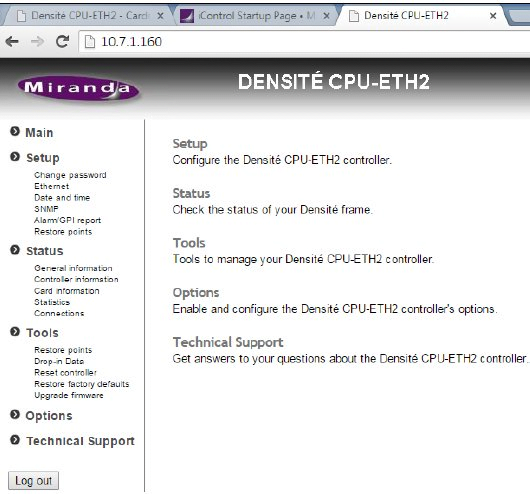Open Technical Support in the sidebar
The width and height of the screenshot is (530, 494).
[x=80, y=441]
